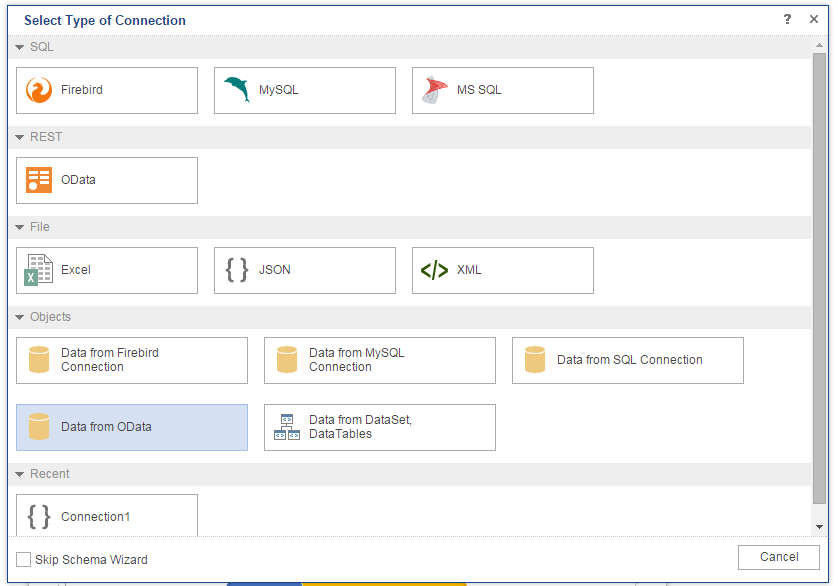Click the JSON curly braces icon
This screenshot has height=586, width=838.
[237, 269]
